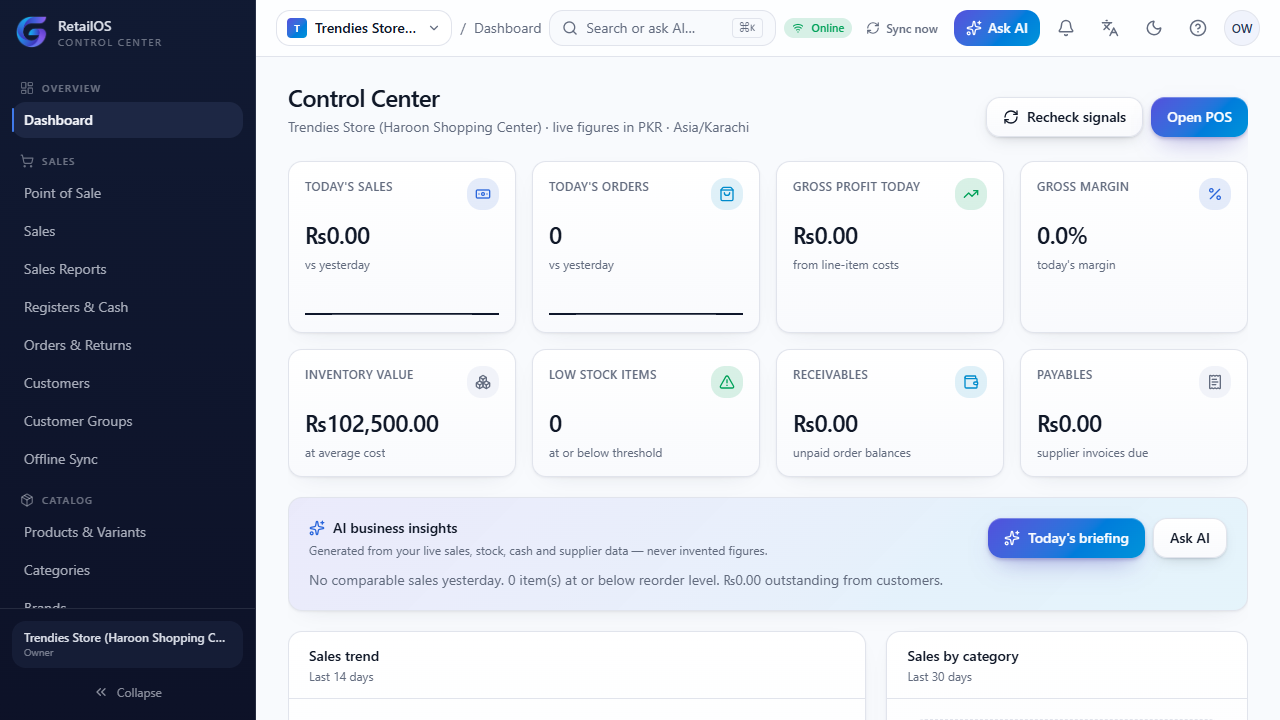Image resolution: width=1280 pixels, height=720 pixels.
Task: Click the Payables document icon
Action: click(1215, 382)
